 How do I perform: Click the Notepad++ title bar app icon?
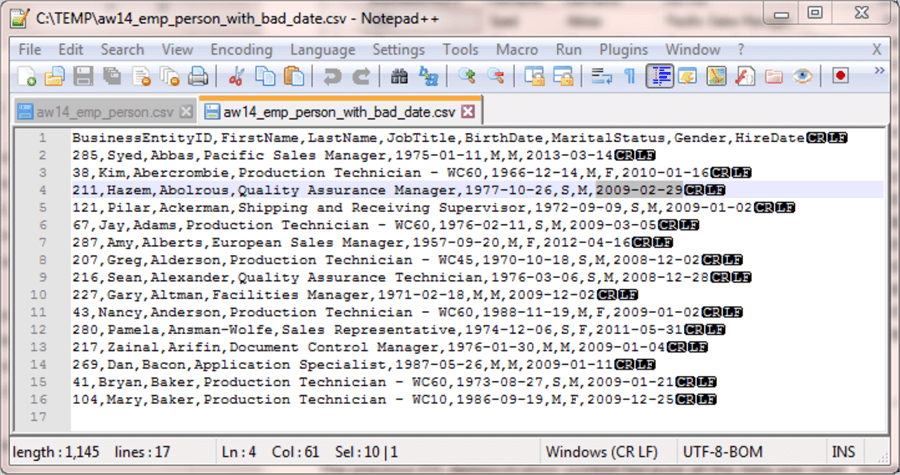pyautogui.click(x=20, y=18)
